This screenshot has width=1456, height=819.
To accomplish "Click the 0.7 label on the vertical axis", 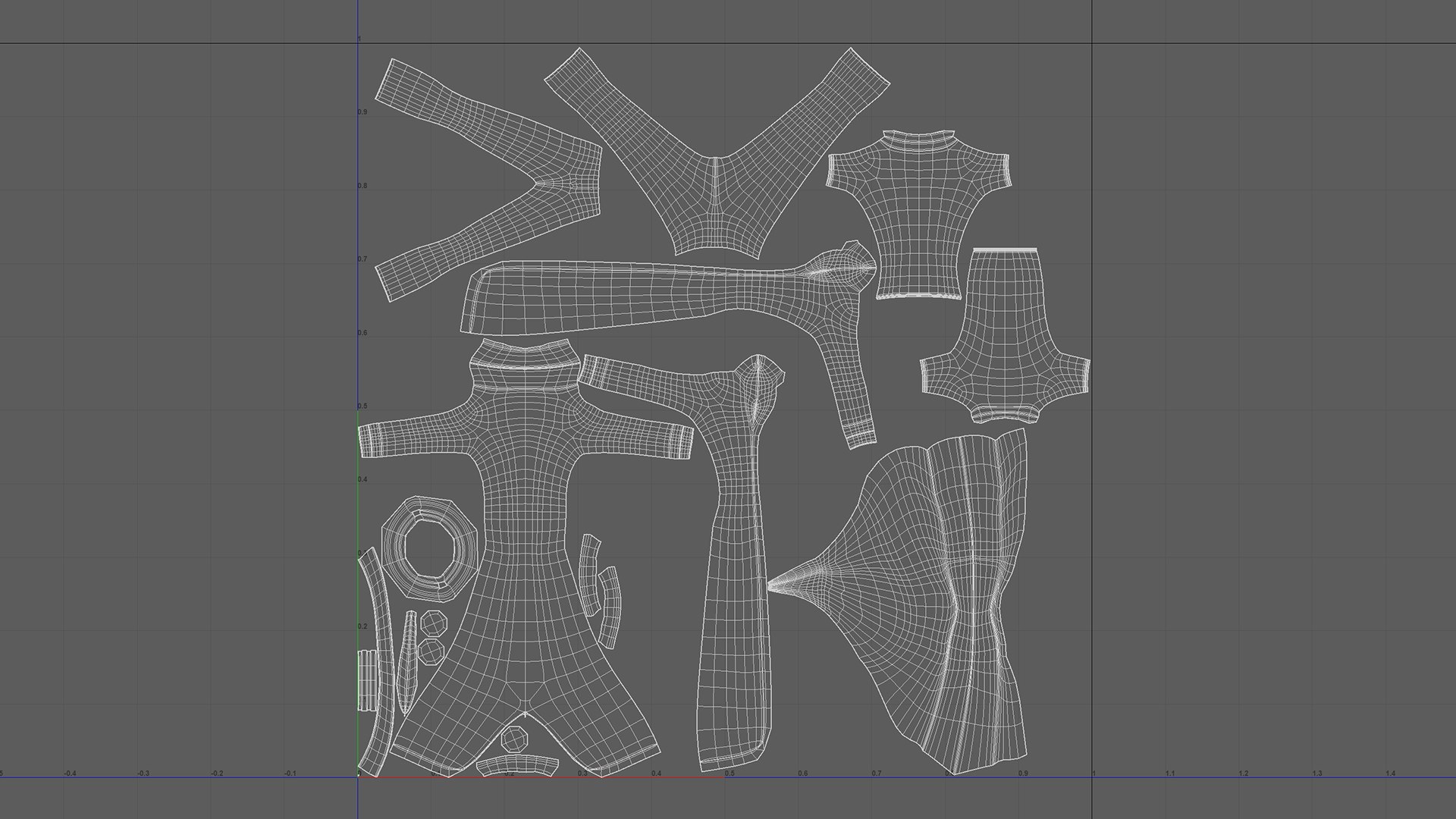I will [x=362, y=259].
